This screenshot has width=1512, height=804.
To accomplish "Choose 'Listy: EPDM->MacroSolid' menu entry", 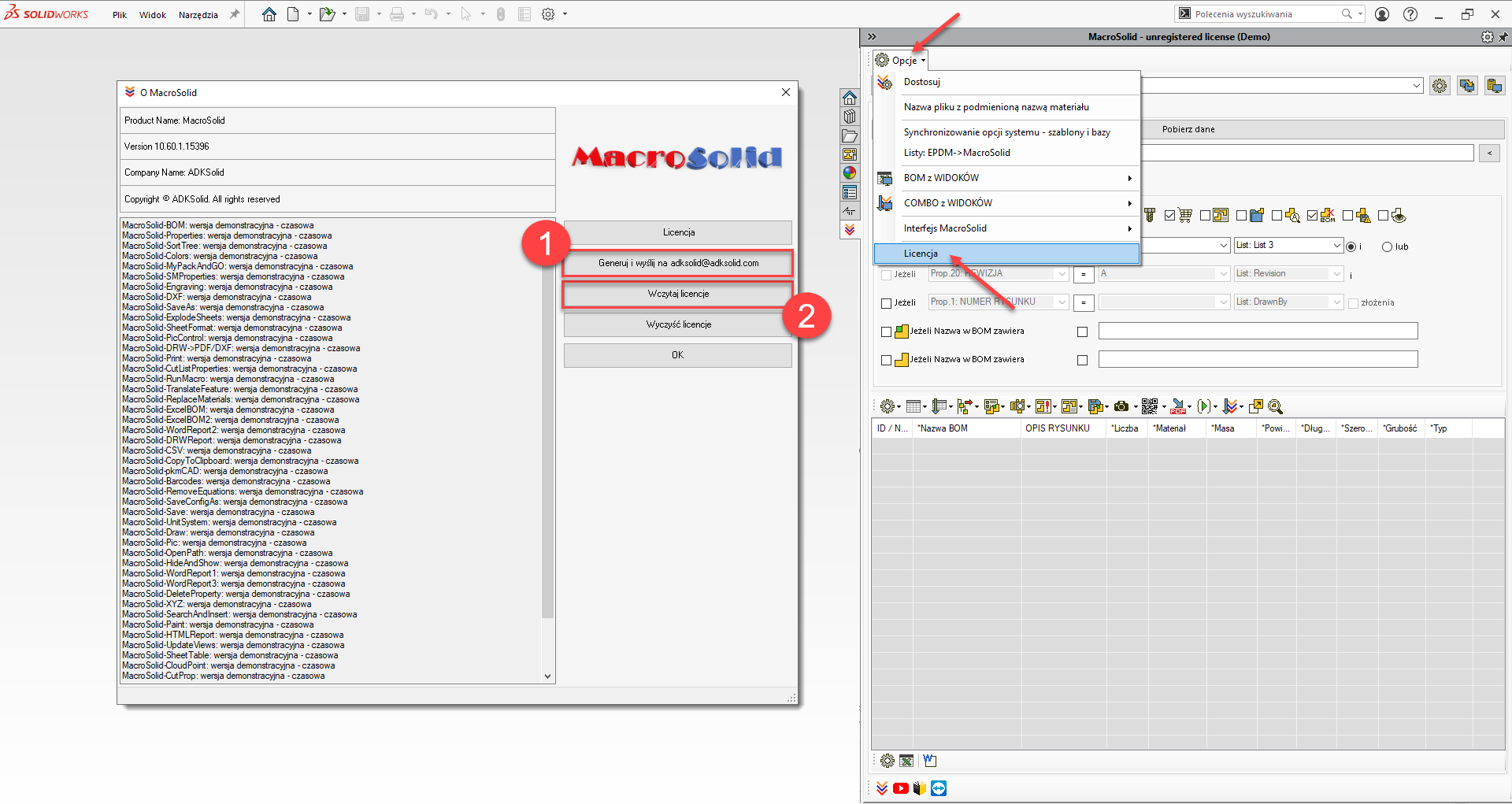I will pyautogui.click(x=1006, y=153).
